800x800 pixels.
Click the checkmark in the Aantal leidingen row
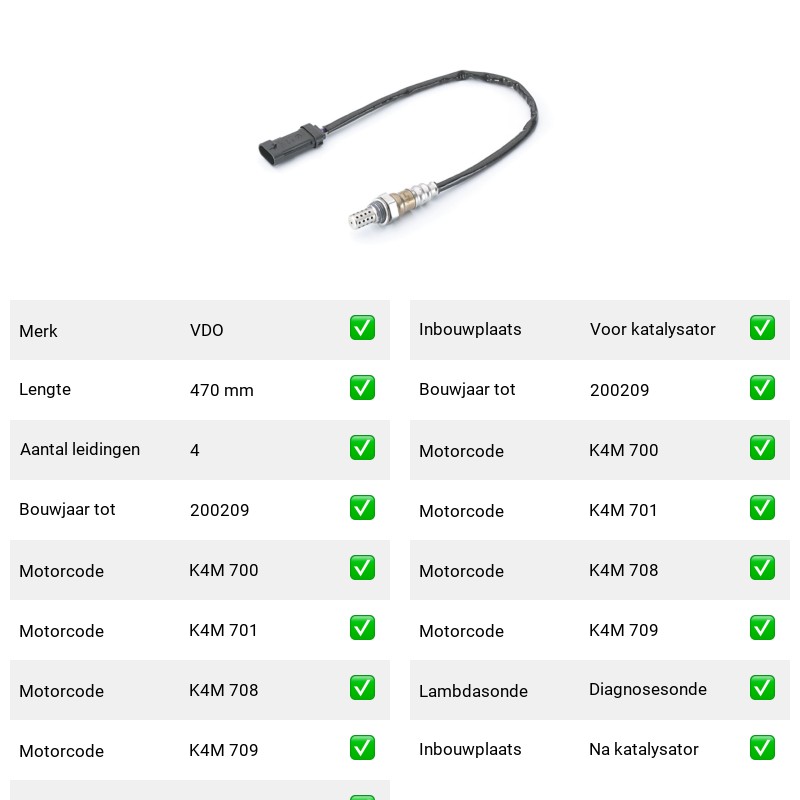coord(362,447)
